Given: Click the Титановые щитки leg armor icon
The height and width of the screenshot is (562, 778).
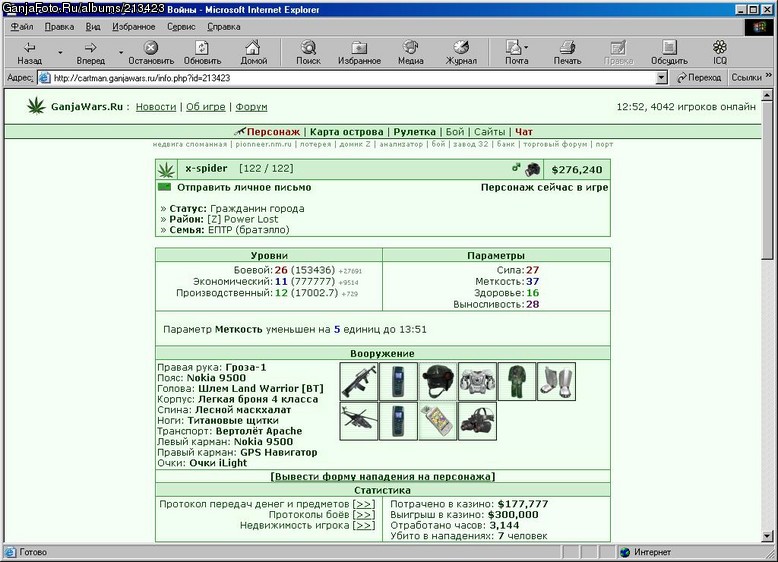Looking at the screenshot, I should (x=557, y=381).
